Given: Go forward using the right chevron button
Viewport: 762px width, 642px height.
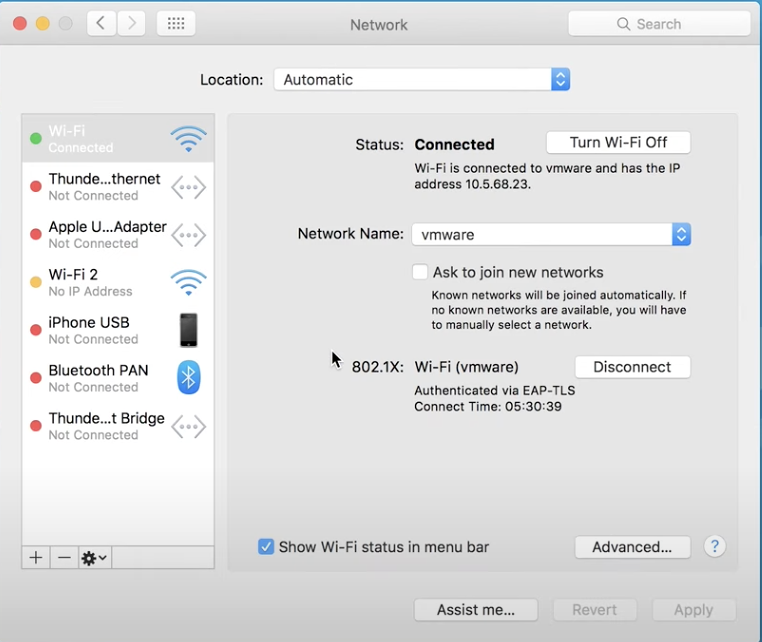Looking at the screenshot, I should pos(131,23).
